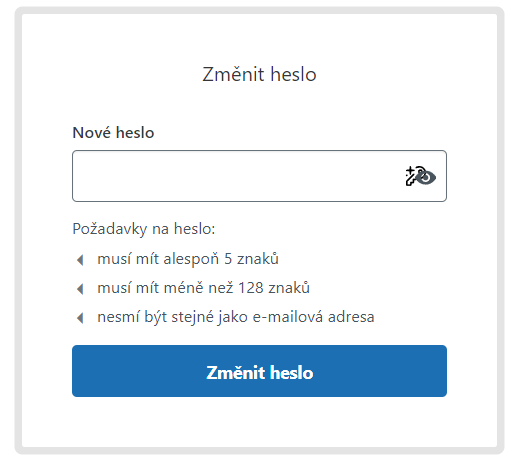Click the arrow bullet beside "alespoň 5 znaků"
521x463 pixels.
(80, 260)
